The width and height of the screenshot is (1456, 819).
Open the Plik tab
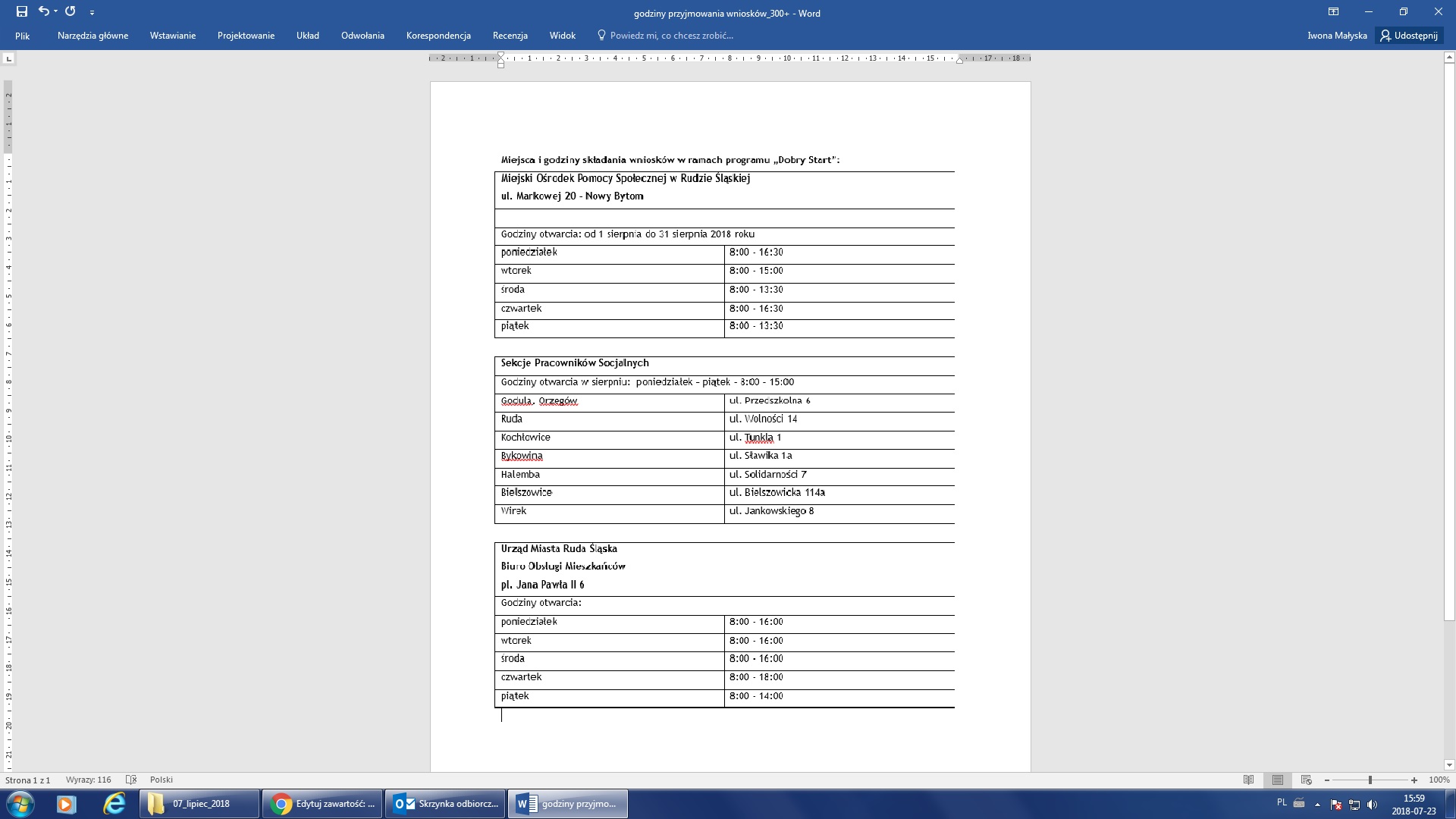coord(23,36)
